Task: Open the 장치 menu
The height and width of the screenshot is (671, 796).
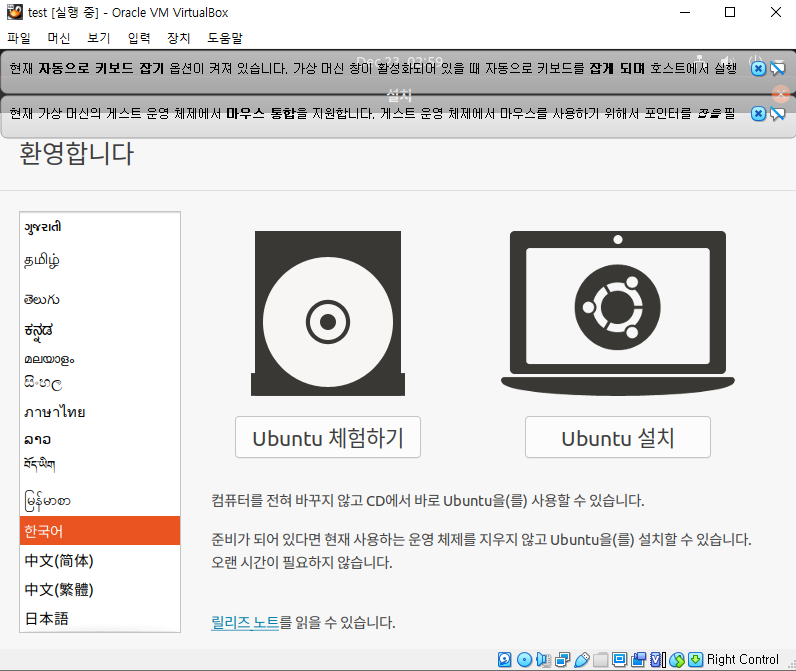Action: point(179,38)
